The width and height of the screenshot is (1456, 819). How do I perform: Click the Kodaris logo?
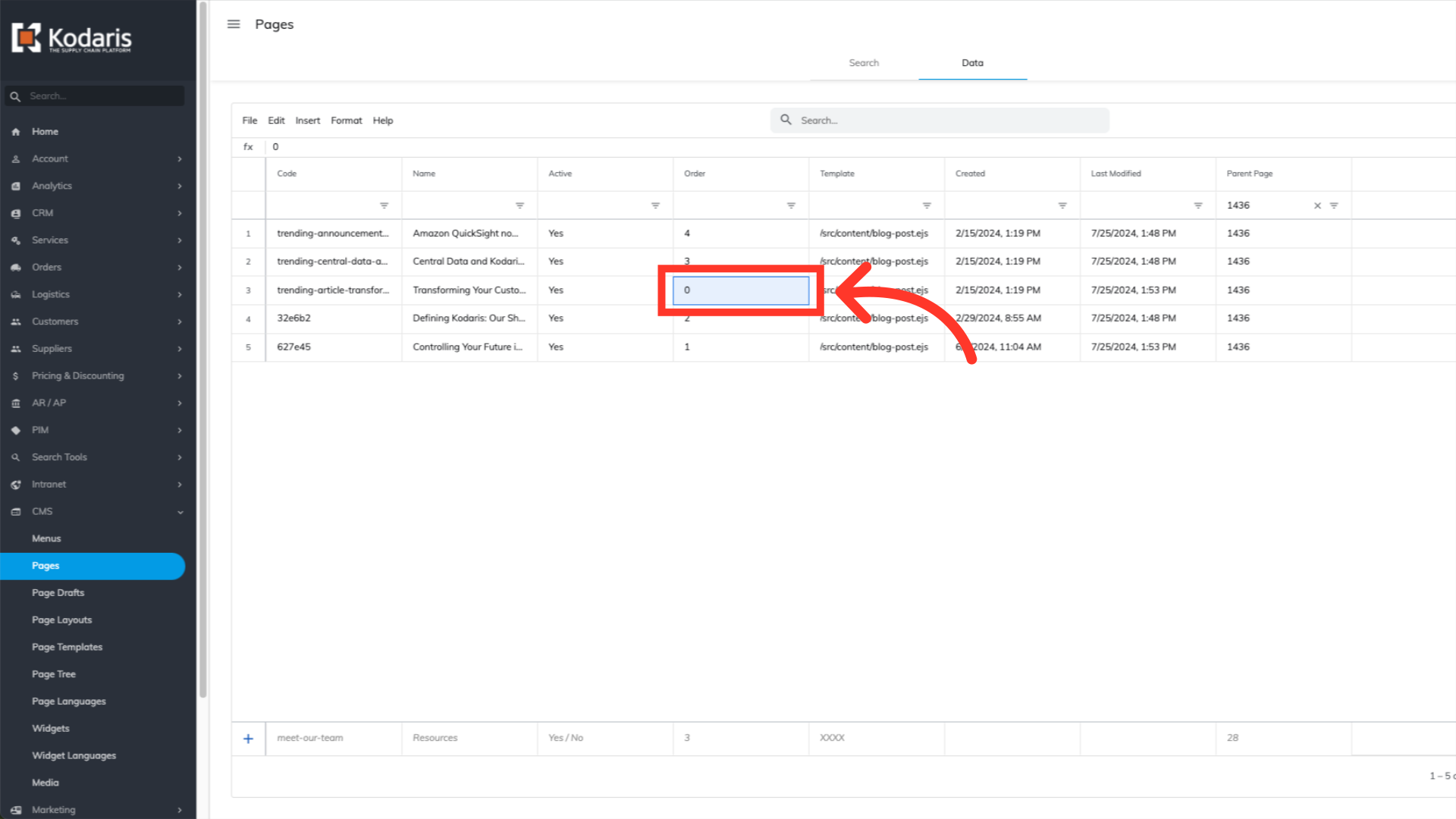72,38
